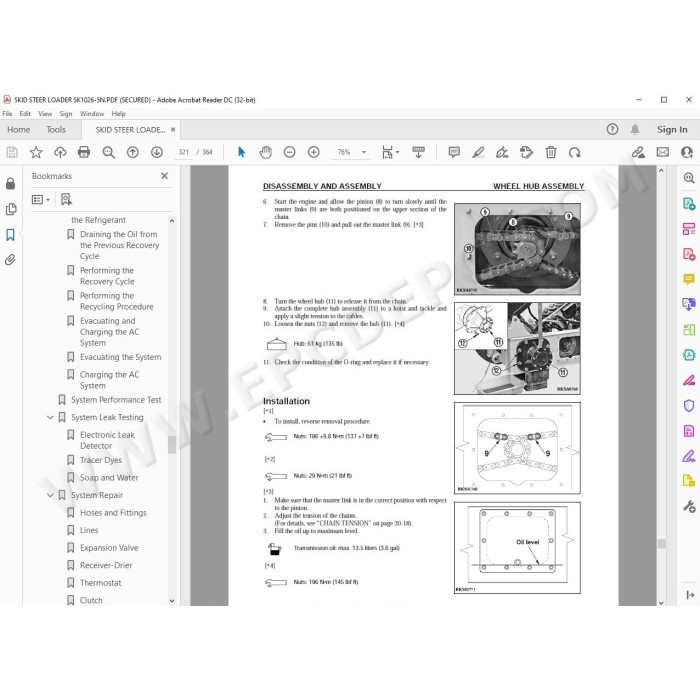Collapse the System Leak Testing bookmark
This screenshot has width=700, height=700.
(x=50, y=418)
